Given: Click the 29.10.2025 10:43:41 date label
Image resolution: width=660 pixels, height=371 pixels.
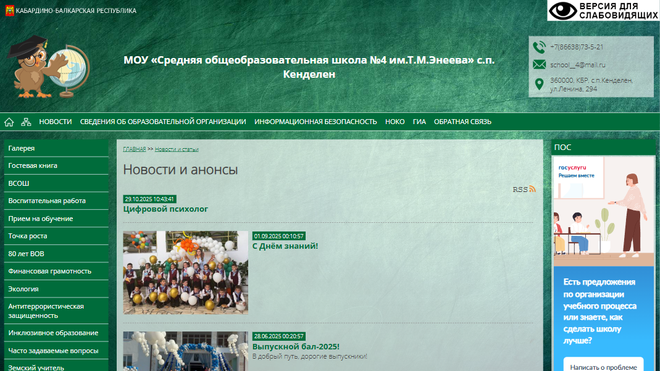Looking at the screenshot, I should point(149,199).
